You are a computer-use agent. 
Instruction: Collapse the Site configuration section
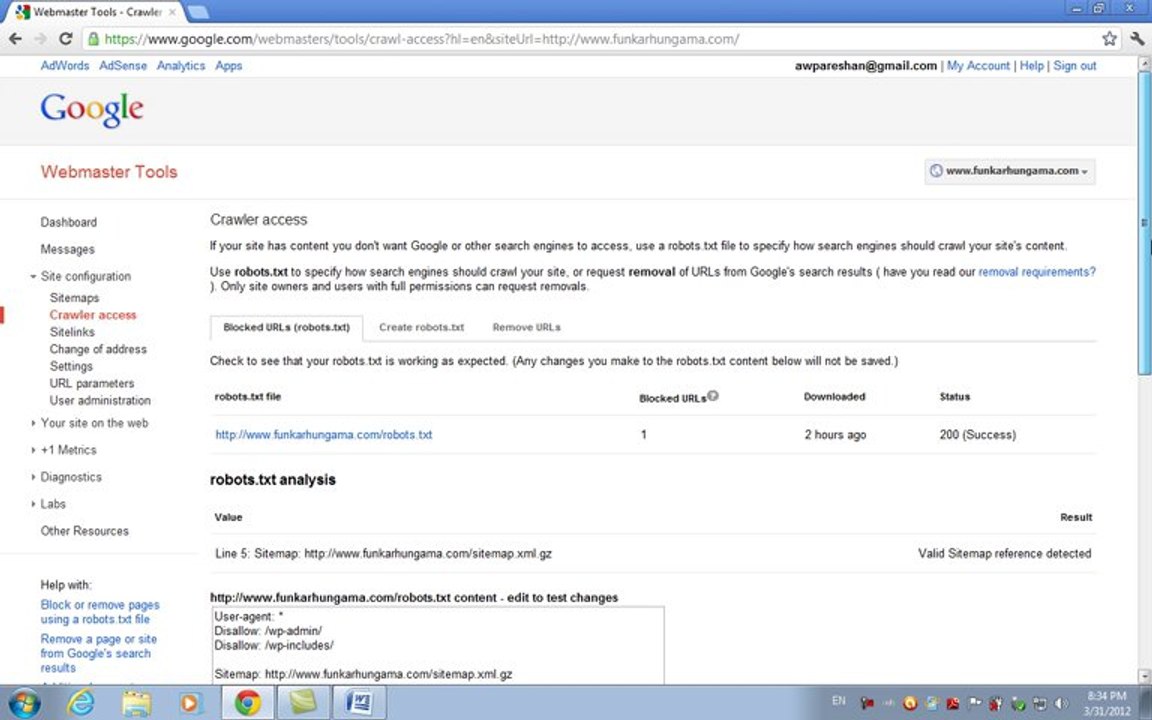[x=33, y=276]
